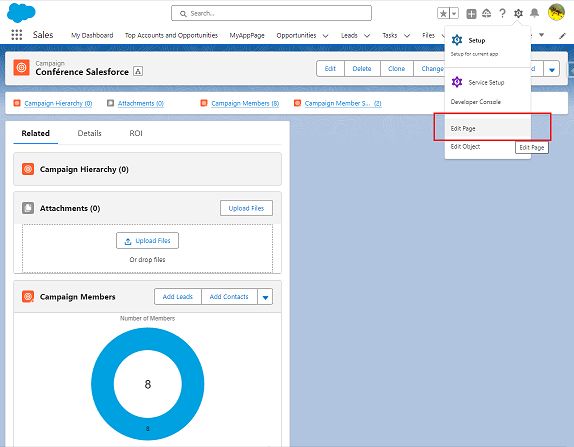Screen dimensions: 574x447
Task: Open Attachments (0) quick link
Action: (x=141, y=103)
